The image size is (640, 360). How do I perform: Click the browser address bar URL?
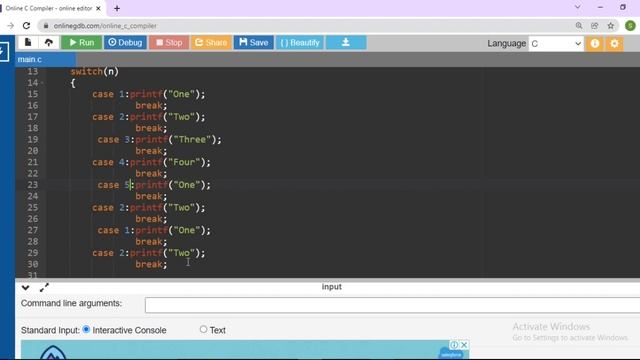click(105, 26)
